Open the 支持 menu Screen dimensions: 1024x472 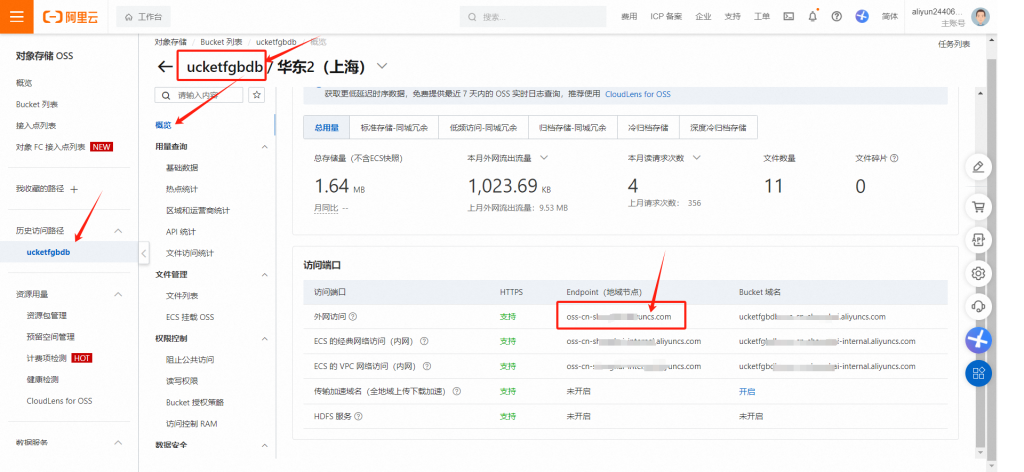(733, 17)
